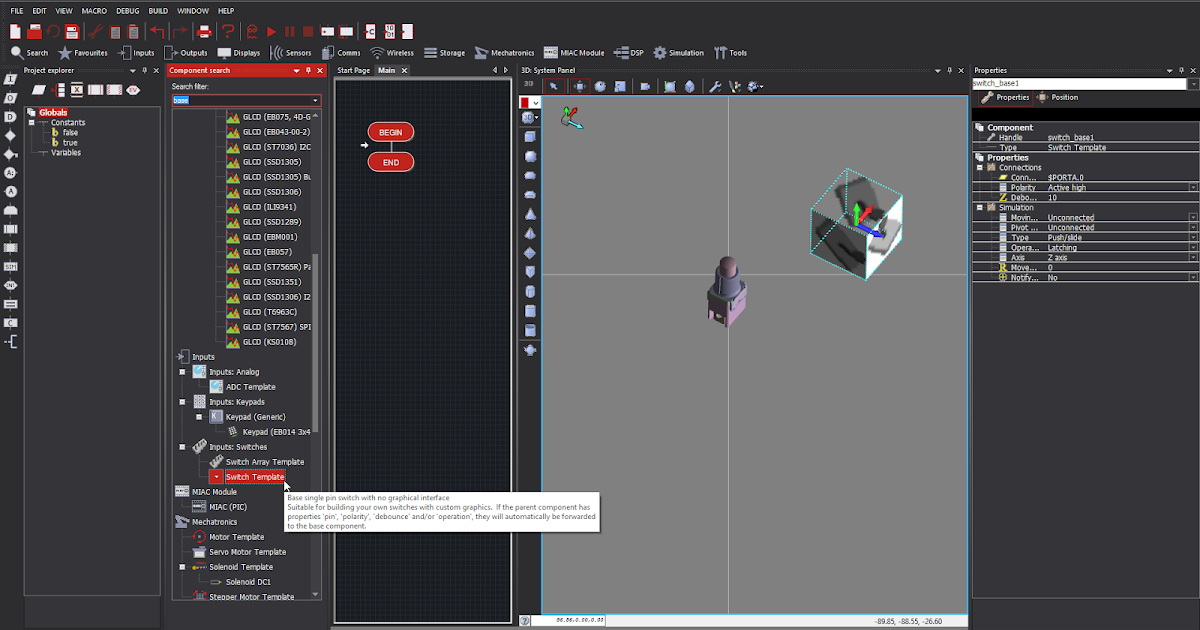Image resolution: width=1200 pixels, height=630 pixels.
Task: Click the camera view icon in System Panel
Action: 645,86
